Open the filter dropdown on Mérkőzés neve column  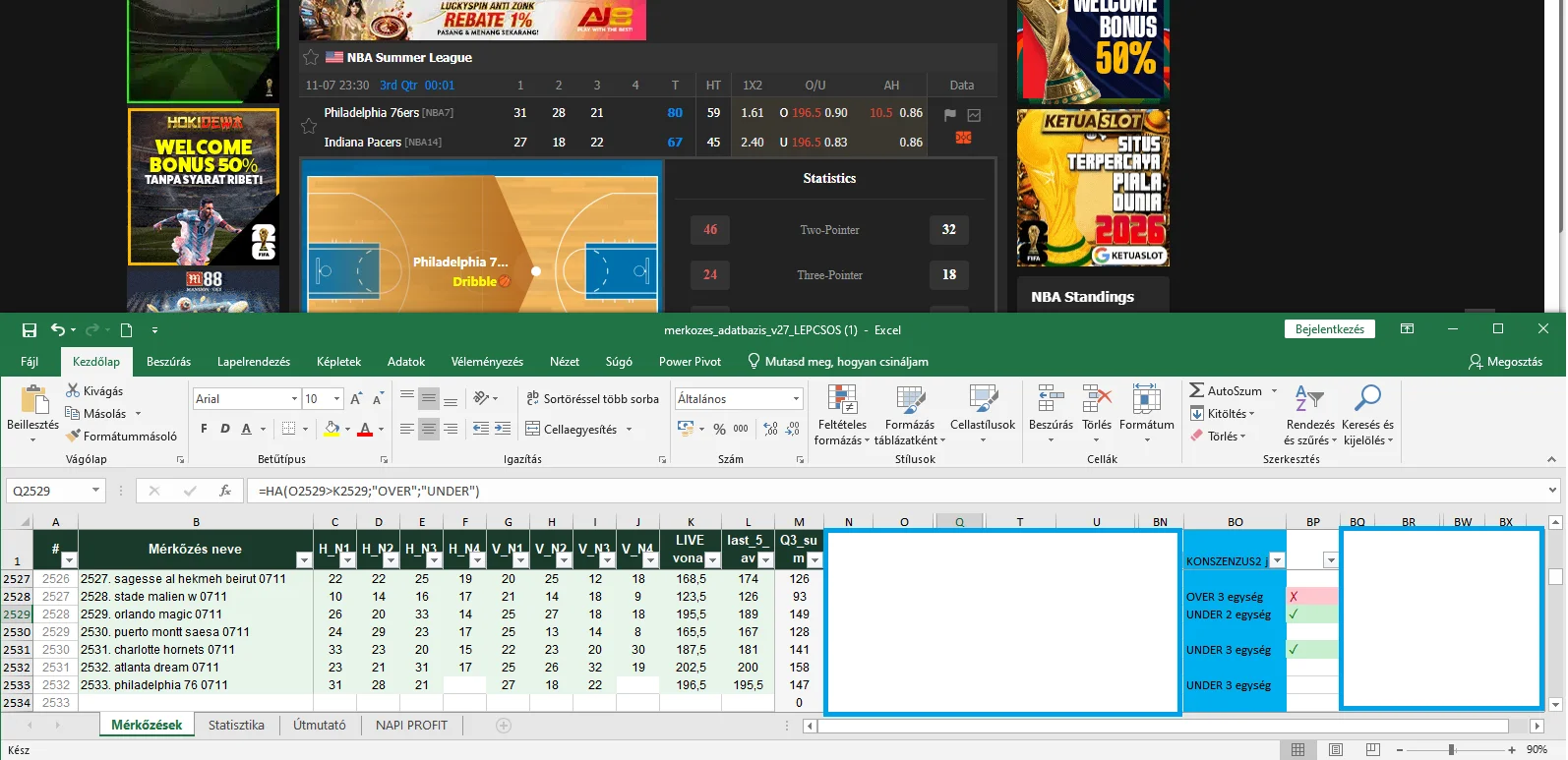tap(304, 559)
